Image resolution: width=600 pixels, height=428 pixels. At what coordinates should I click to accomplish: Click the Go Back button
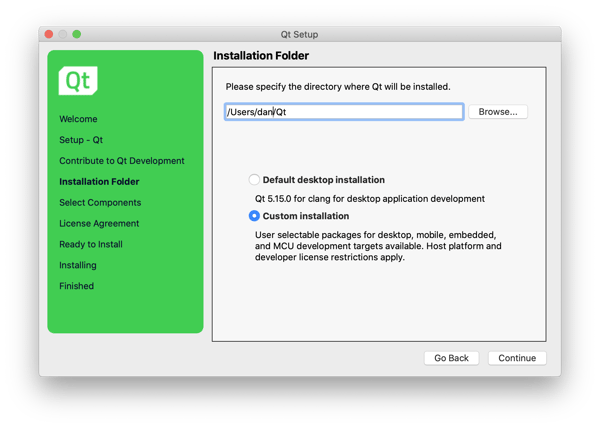tap(451, 358)
